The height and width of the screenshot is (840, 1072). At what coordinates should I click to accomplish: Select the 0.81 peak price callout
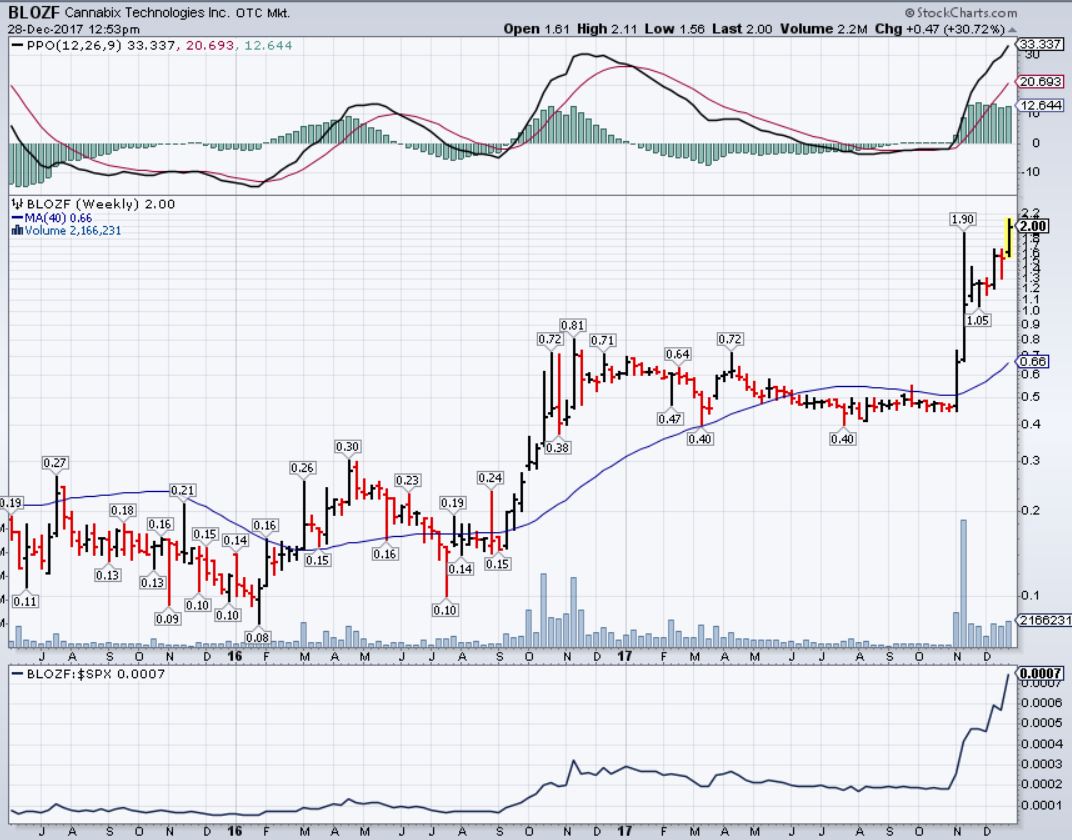pos(573,325)
